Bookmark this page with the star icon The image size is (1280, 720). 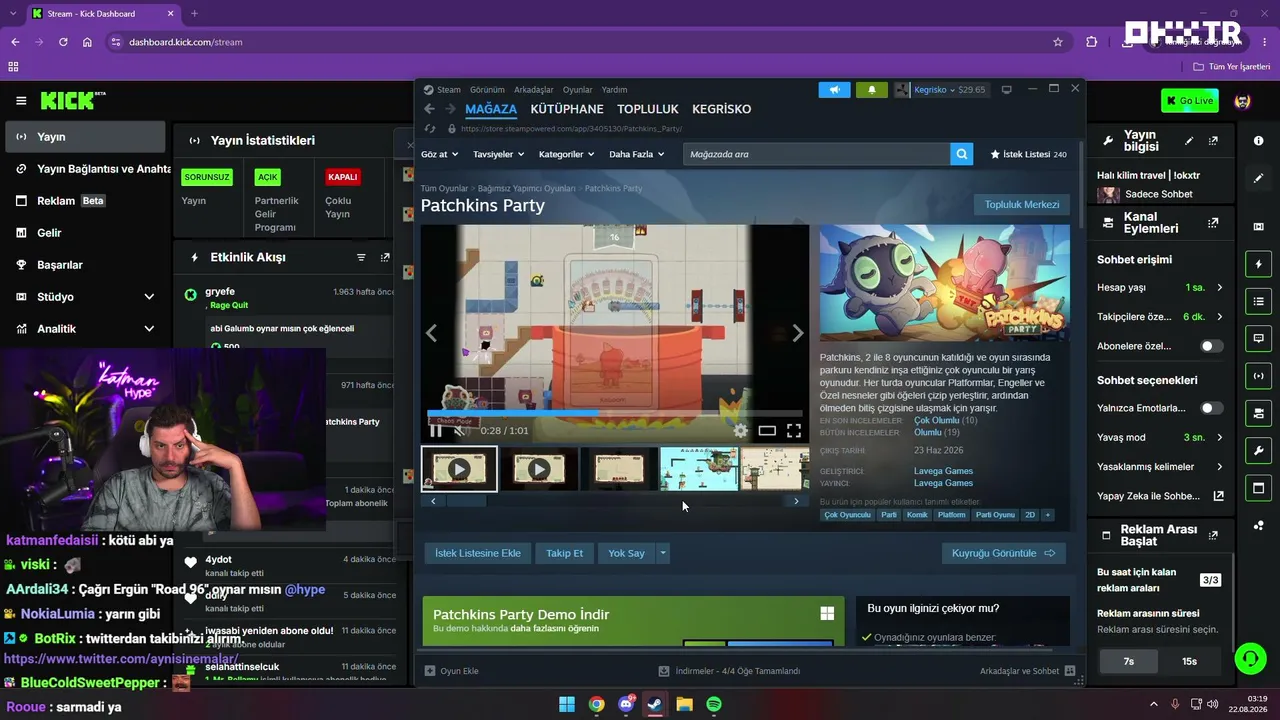tap(1058, 42)
